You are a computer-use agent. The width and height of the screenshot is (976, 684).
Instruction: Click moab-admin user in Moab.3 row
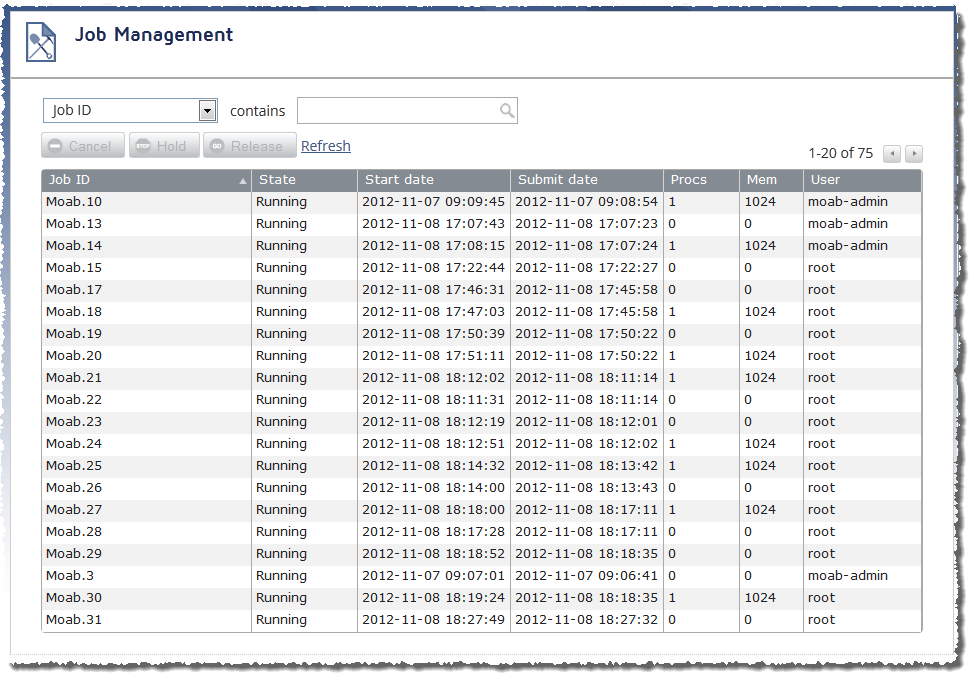pyautogui.click(x=848, y=576)
